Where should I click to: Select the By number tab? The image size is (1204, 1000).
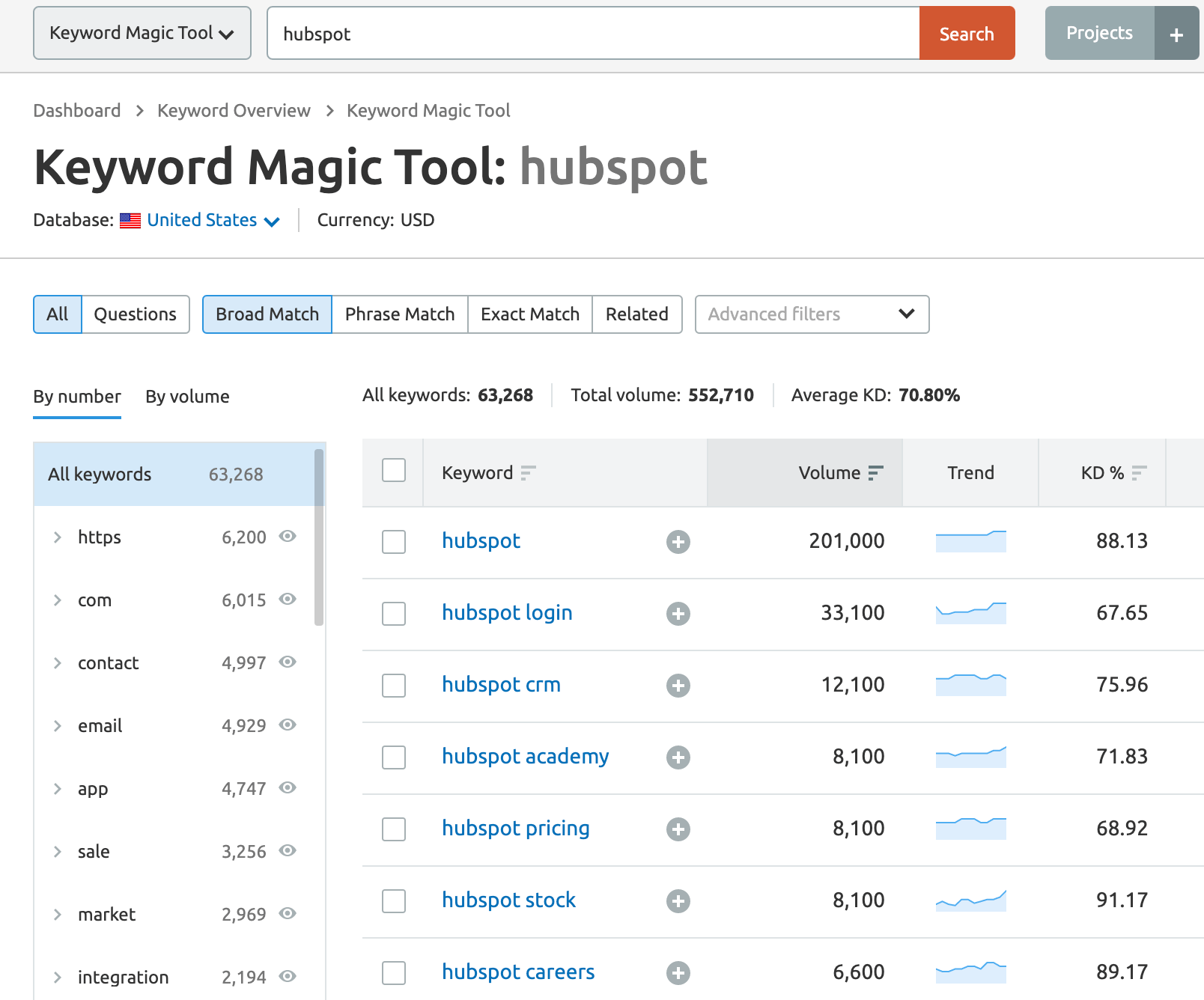[77, 397]
